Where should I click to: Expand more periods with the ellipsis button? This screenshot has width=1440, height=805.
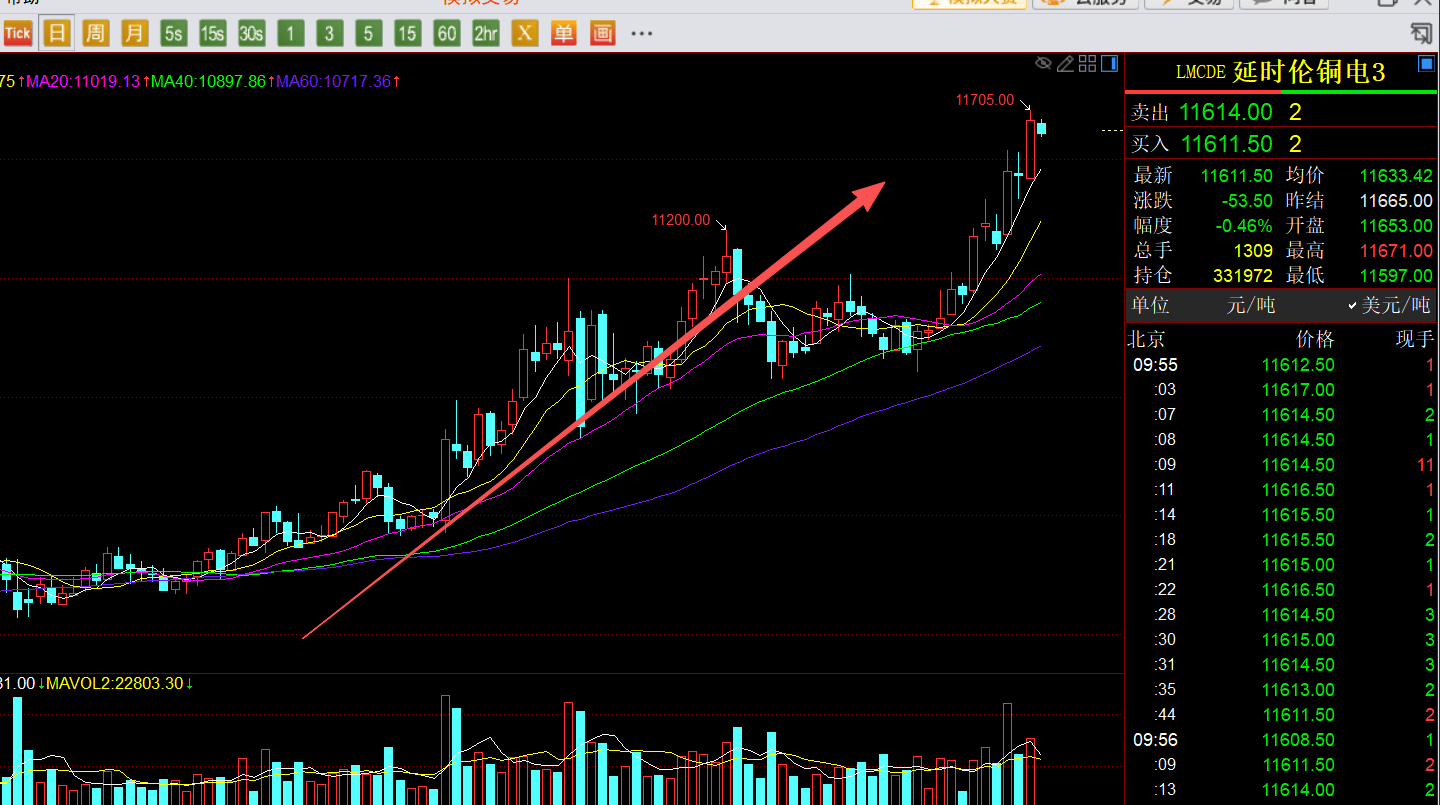(x=641, y=34)
